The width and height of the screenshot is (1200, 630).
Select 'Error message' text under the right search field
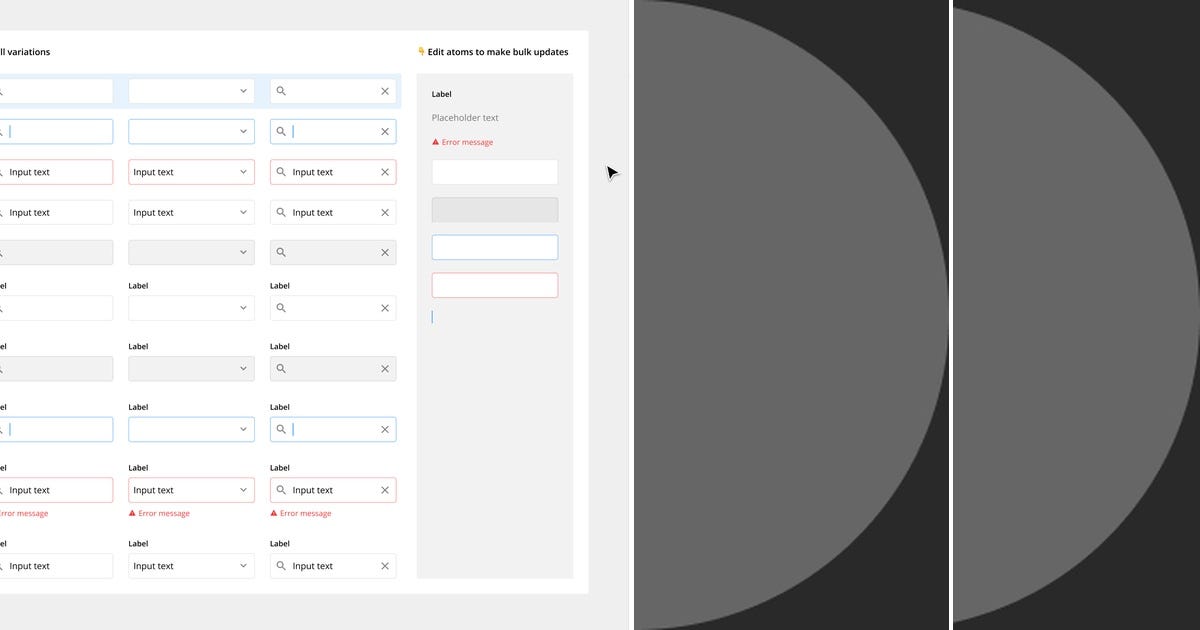(x=306, y=513)
